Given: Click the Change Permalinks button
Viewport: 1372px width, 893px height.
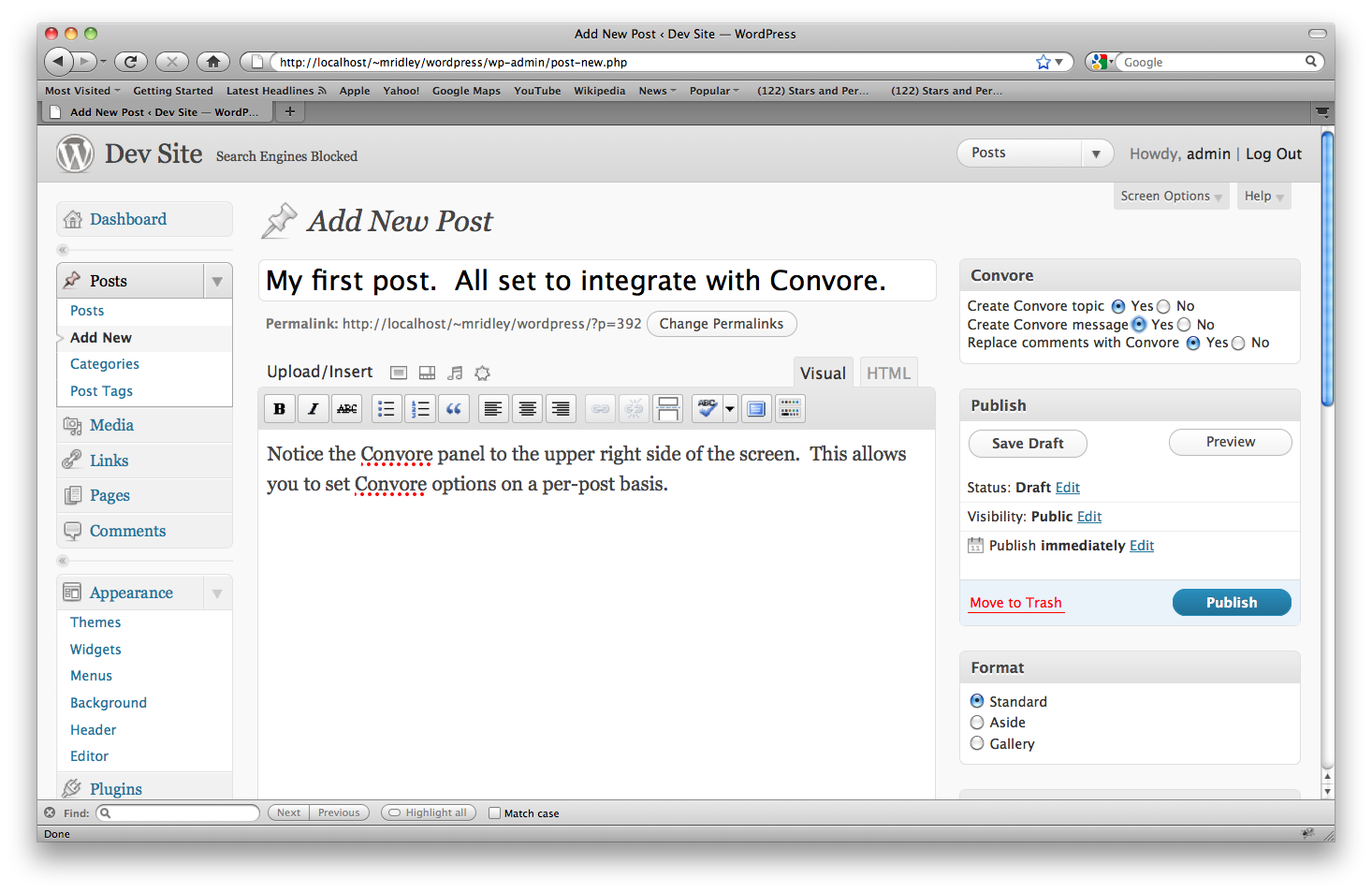Looking at the screenshot, I should coord(722,324).
